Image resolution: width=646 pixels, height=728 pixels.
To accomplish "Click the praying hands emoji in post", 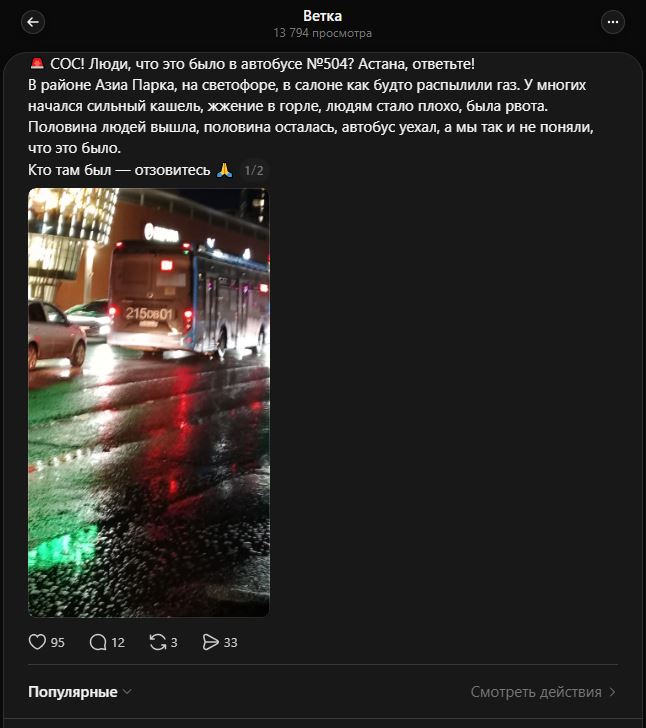I will pos(224,170).
